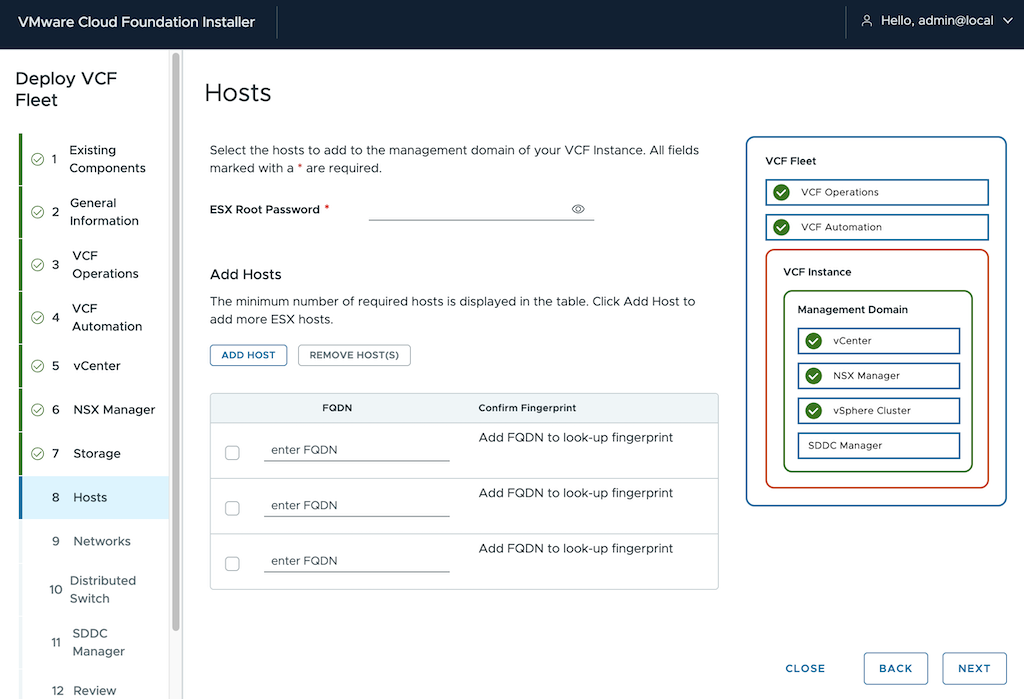The image size is (1024, 699).
Task: Click sidebar checkmark icon for step 4
Action: pyautogui.click(x=38, y=317)
